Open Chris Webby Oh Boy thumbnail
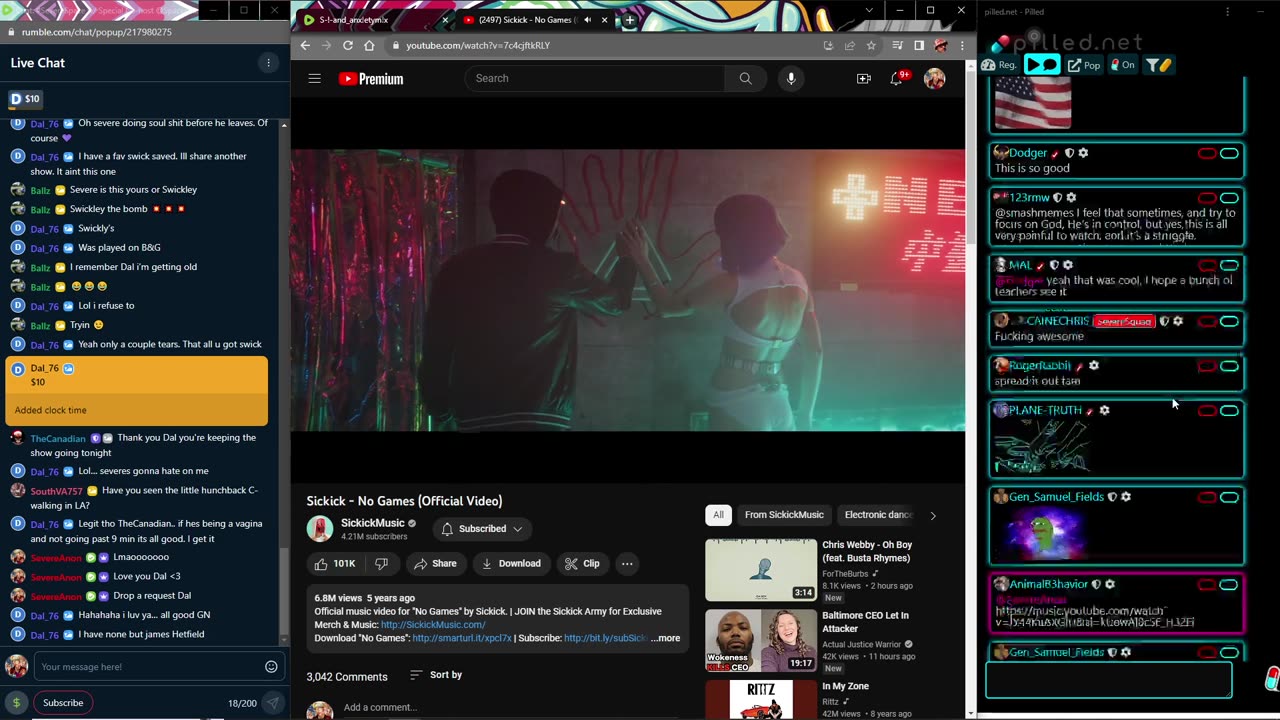 [x=761, y=570]
